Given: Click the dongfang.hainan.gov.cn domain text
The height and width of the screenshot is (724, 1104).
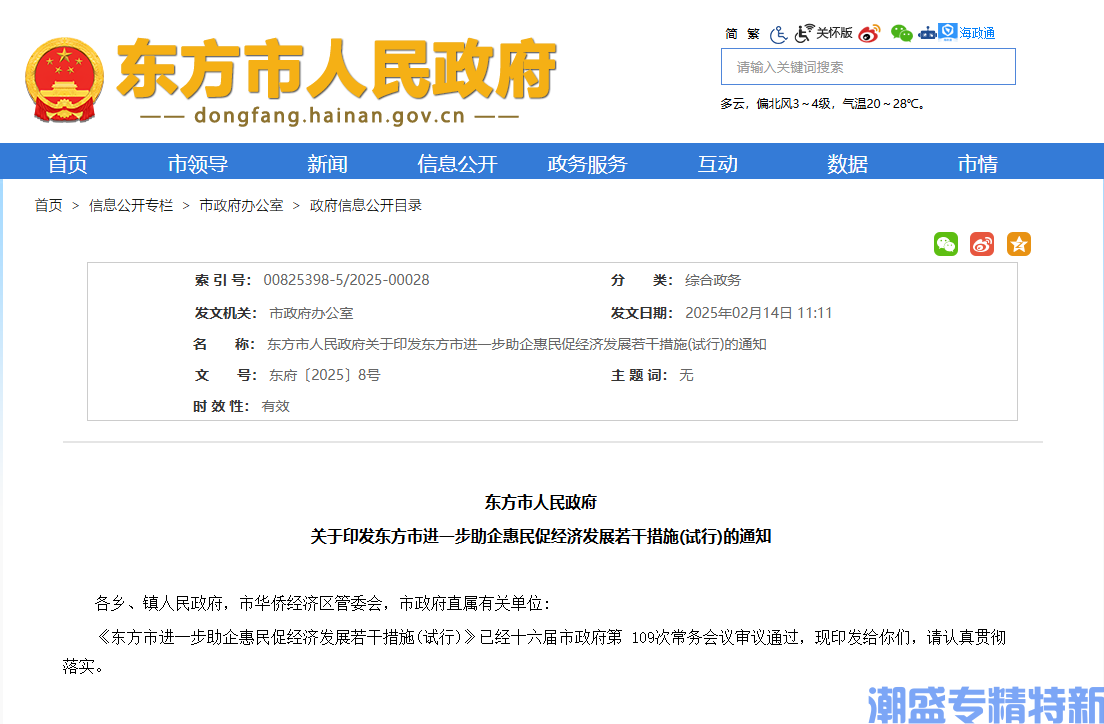Looking at the screenshot, I should pyautogui.click(x=330, y=116).
